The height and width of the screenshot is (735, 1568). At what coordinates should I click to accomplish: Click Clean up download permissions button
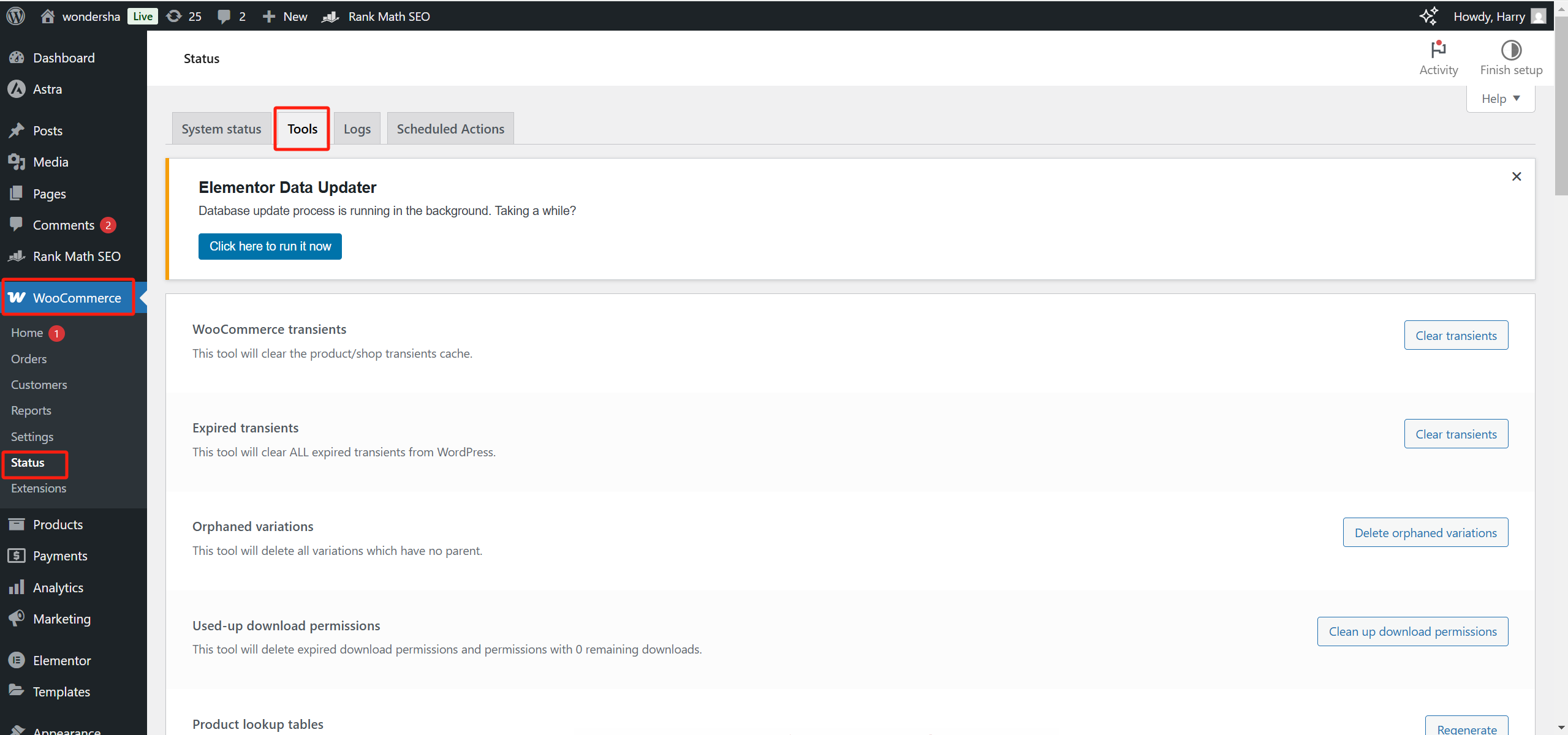[1412, 631]
